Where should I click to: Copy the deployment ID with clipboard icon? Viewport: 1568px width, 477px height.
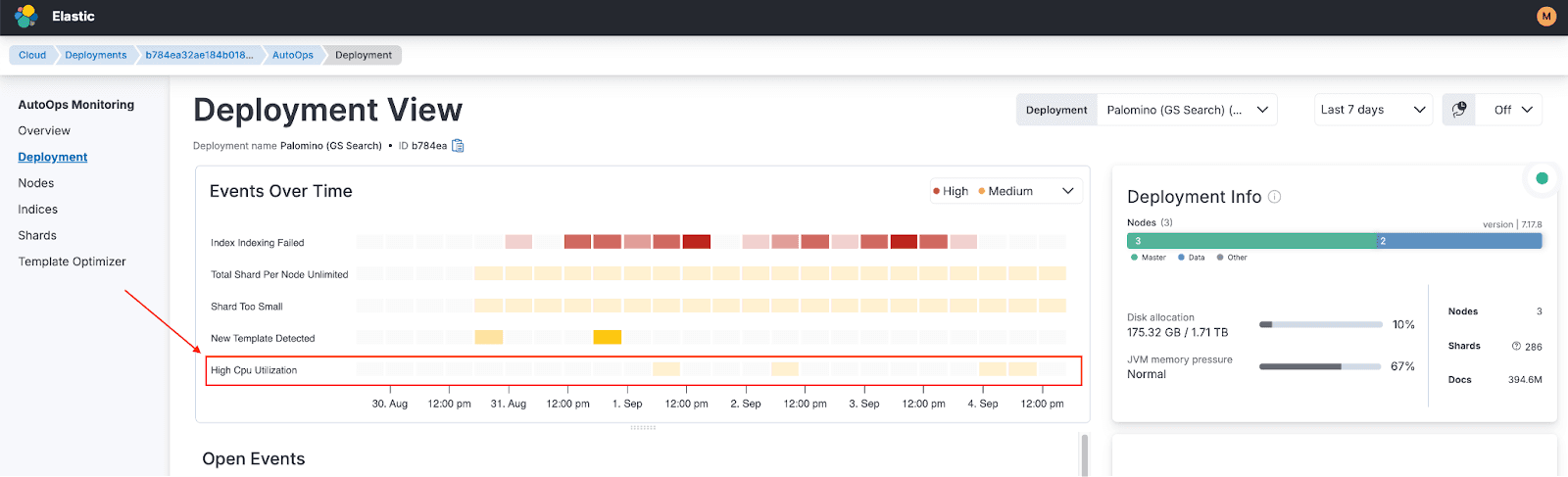(458, 146)
